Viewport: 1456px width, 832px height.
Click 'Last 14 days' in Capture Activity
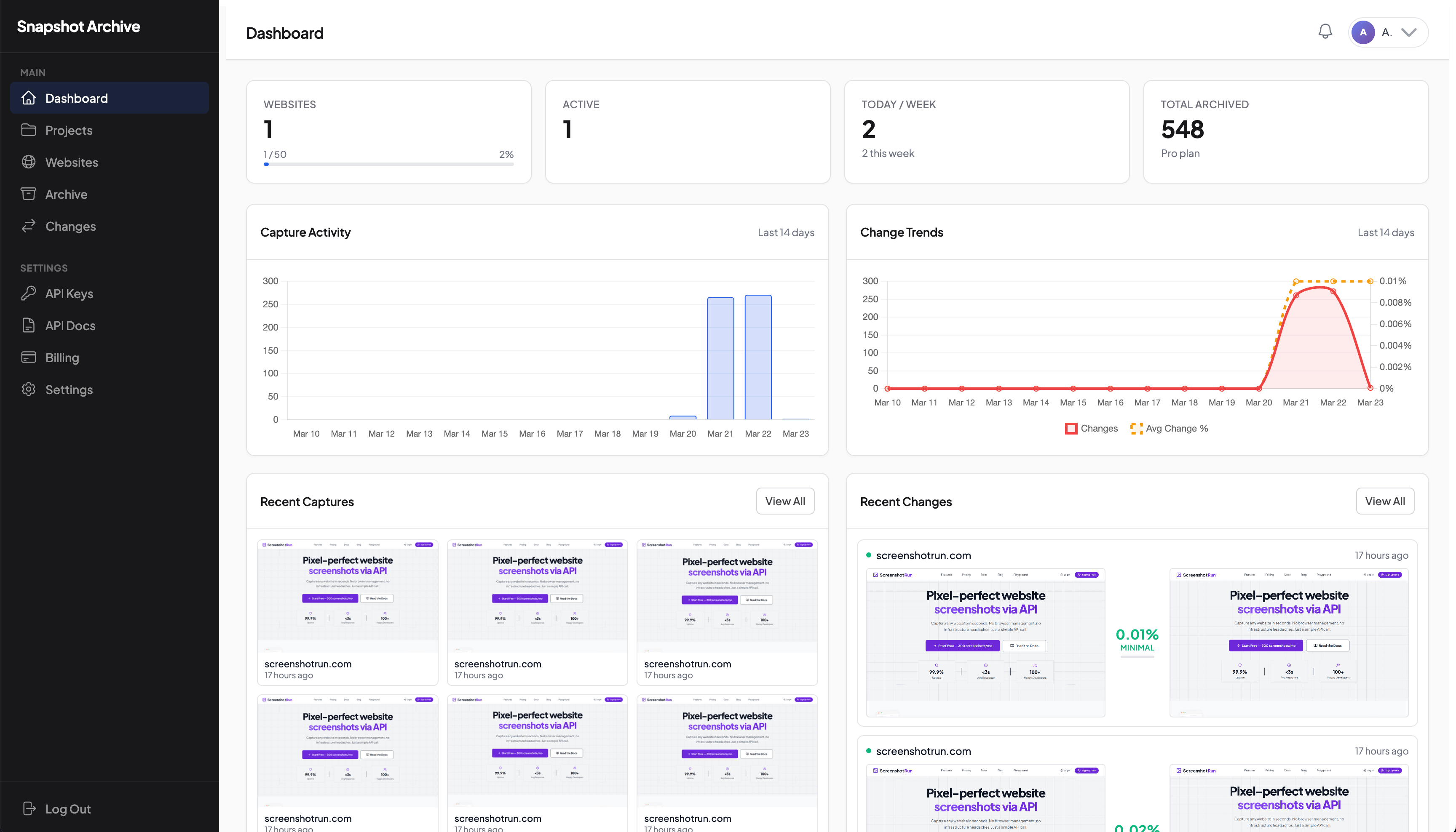(785, 232)
